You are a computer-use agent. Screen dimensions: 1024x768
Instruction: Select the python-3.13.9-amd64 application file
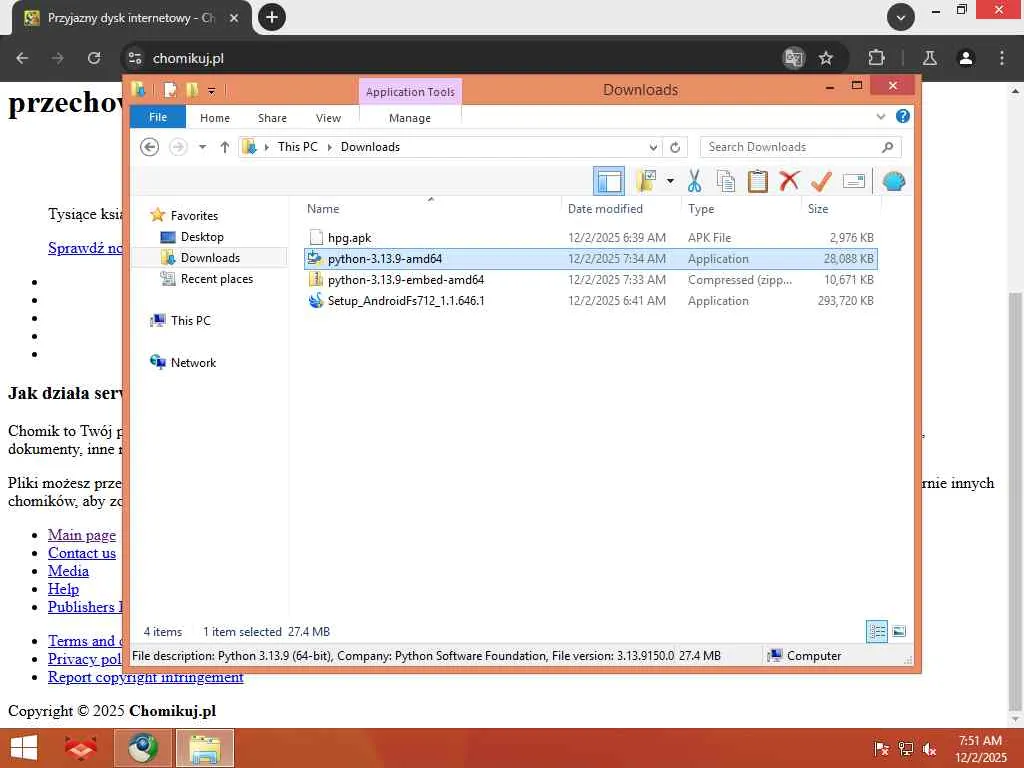[x=590, y=259]
